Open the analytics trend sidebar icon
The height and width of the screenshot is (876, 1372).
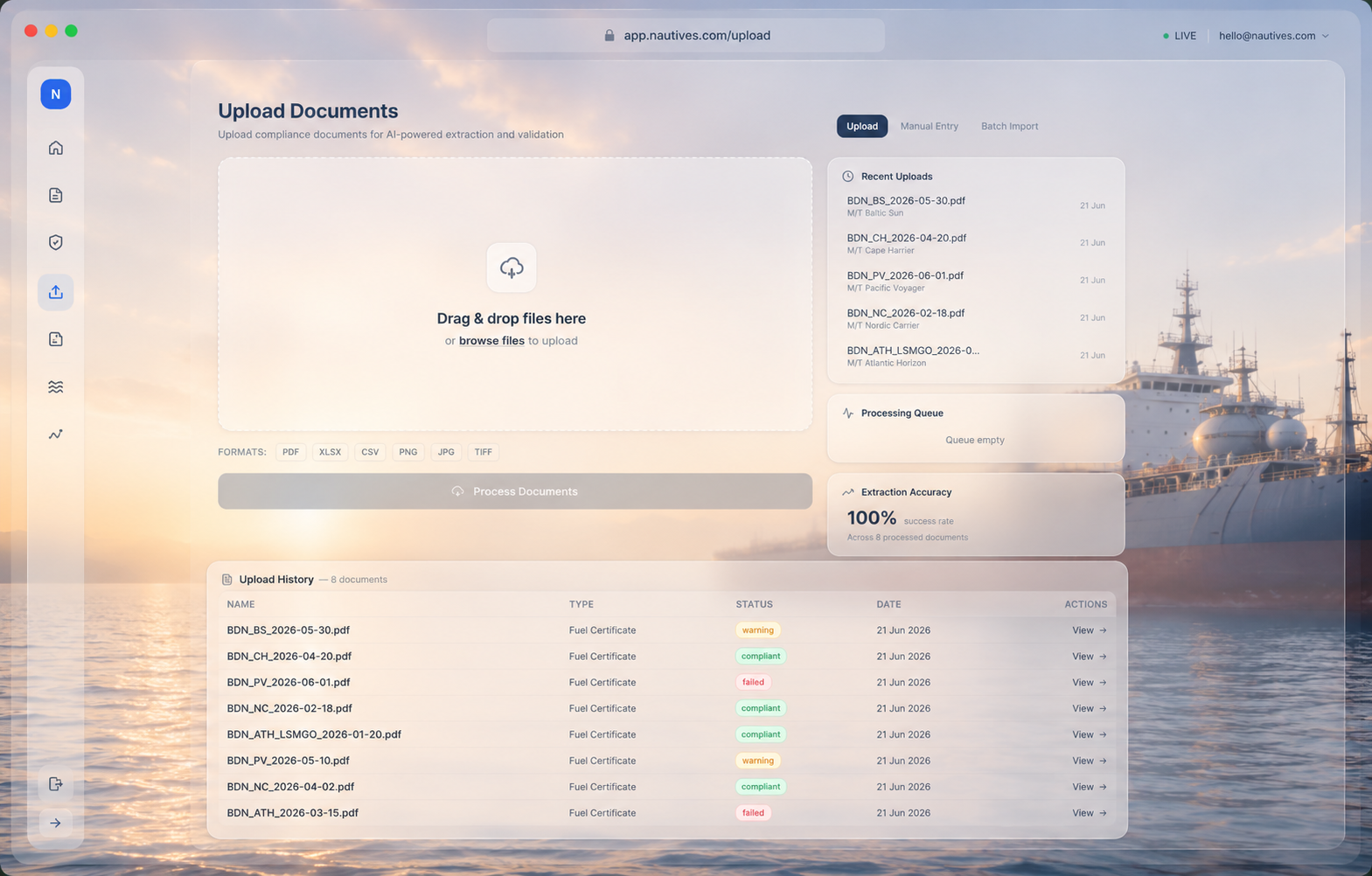point(55,434)
